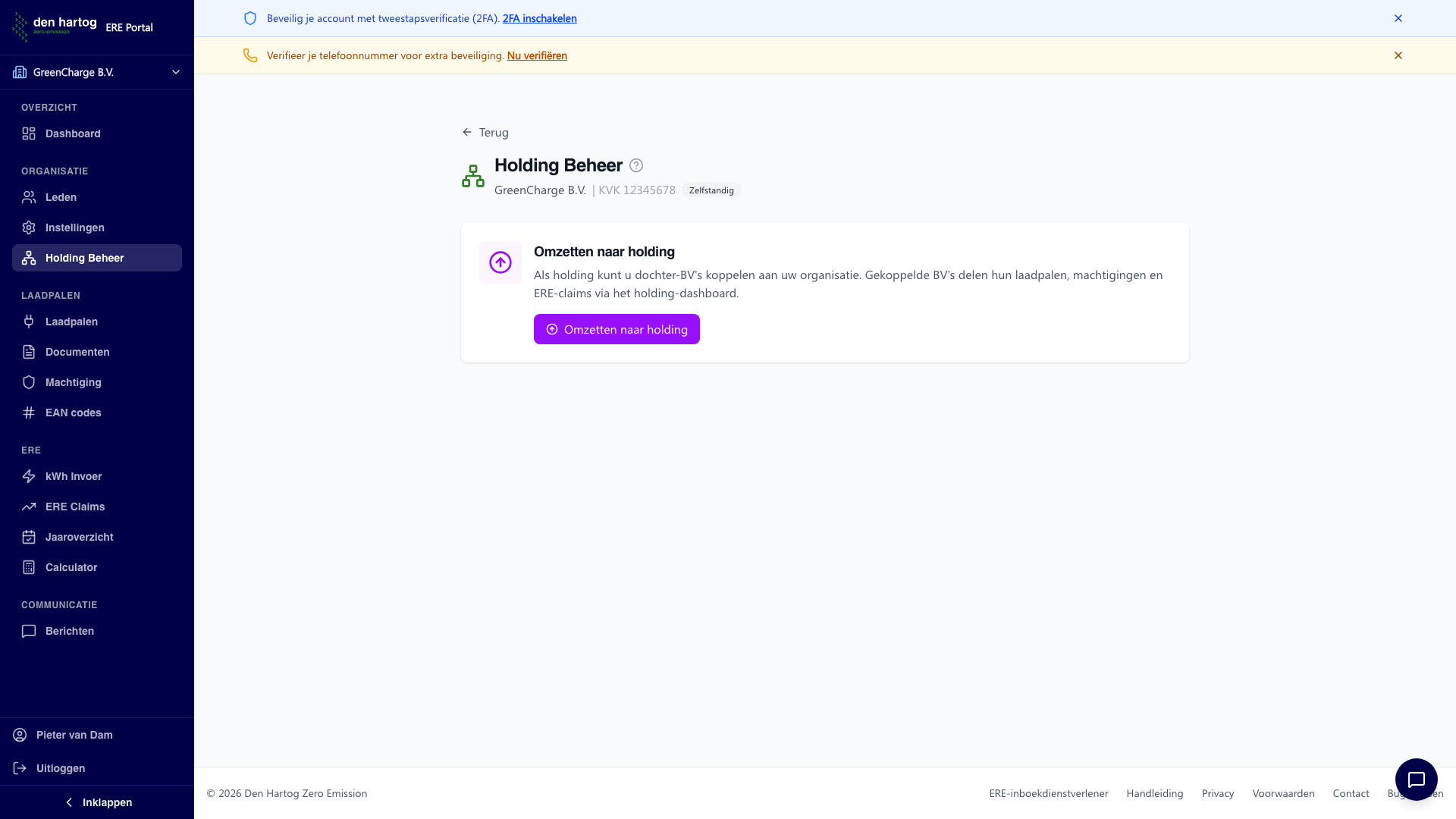This screenshot has width=1456, height=819.
Task: Click the Uitloggen logout icon
Action: click(x=20, y=768)
